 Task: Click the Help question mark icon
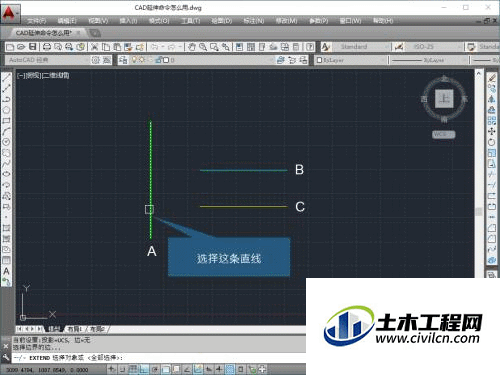click(x=310, y=47)
